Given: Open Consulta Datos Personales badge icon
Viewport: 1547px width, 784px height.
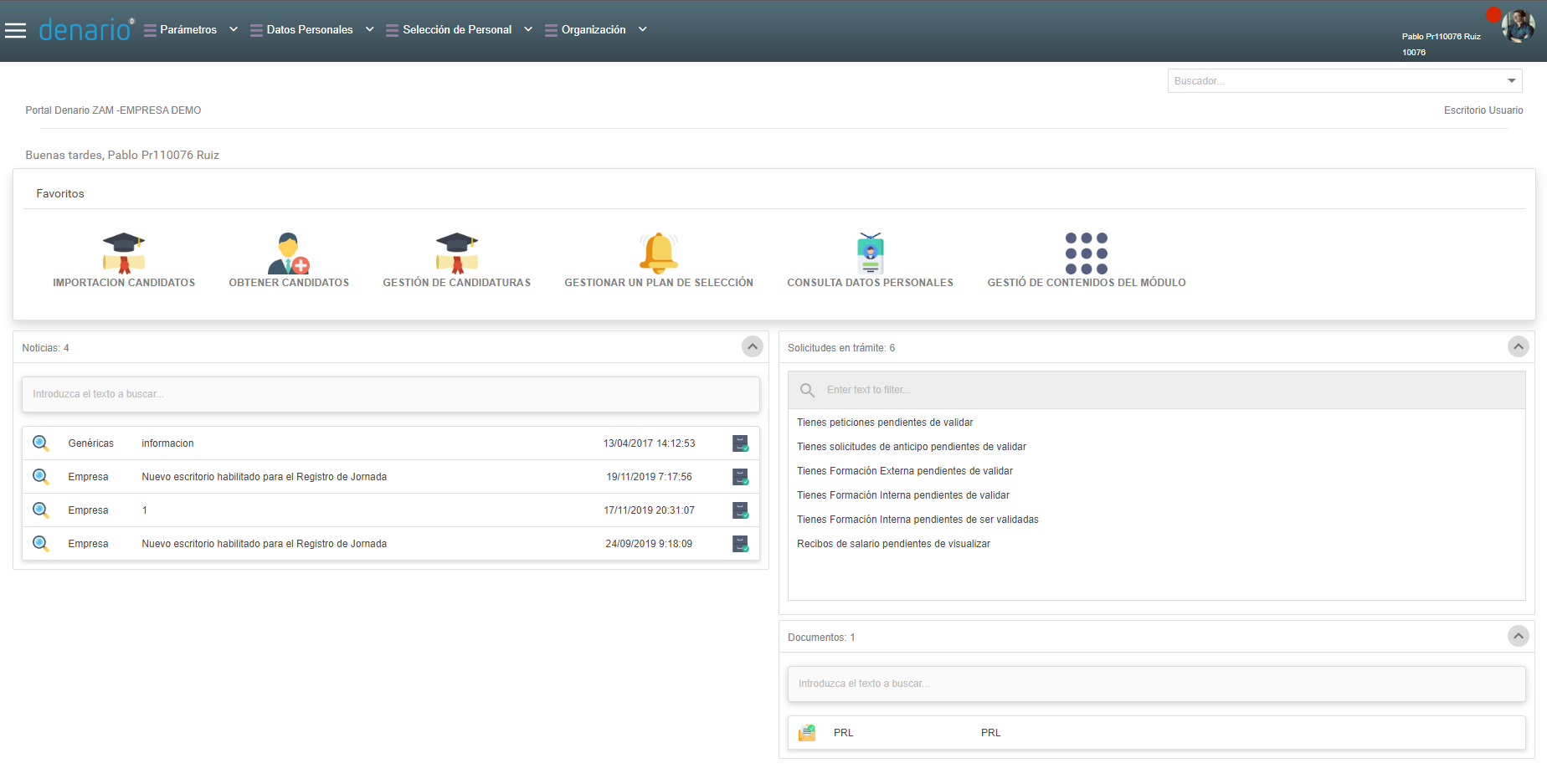Looking at the screenshot, I should click(871, 253).
